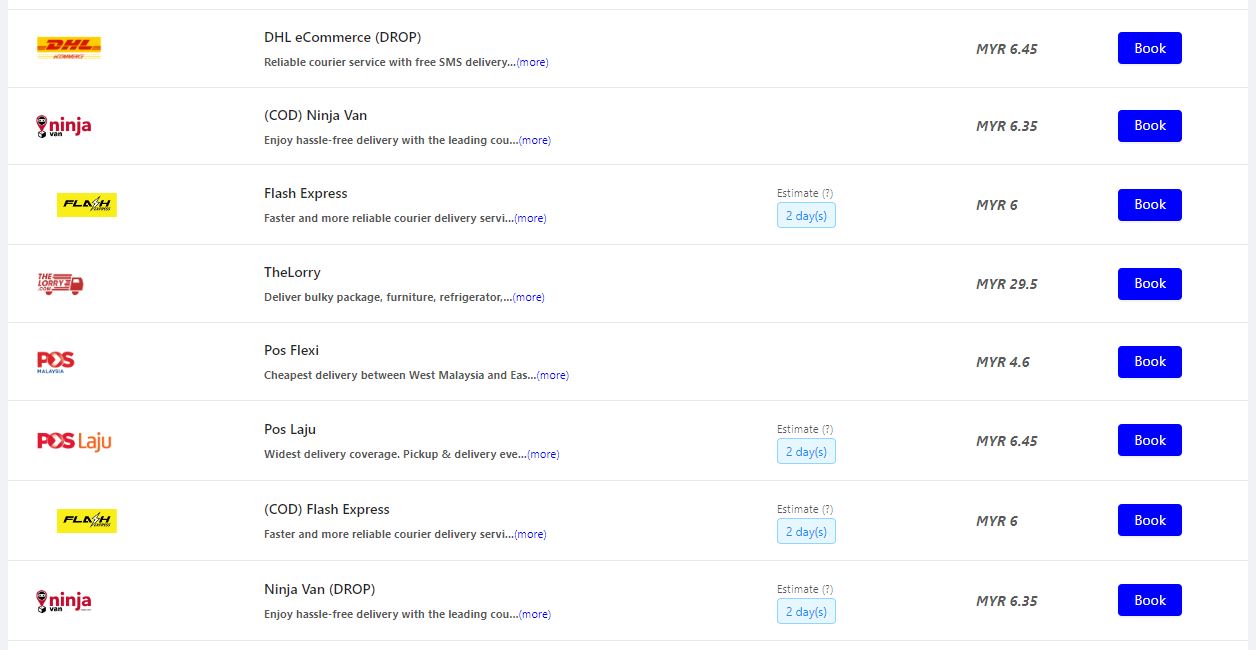
Task: Click 'Reliable courier service with free SMS' description
Action: (390, 62)
